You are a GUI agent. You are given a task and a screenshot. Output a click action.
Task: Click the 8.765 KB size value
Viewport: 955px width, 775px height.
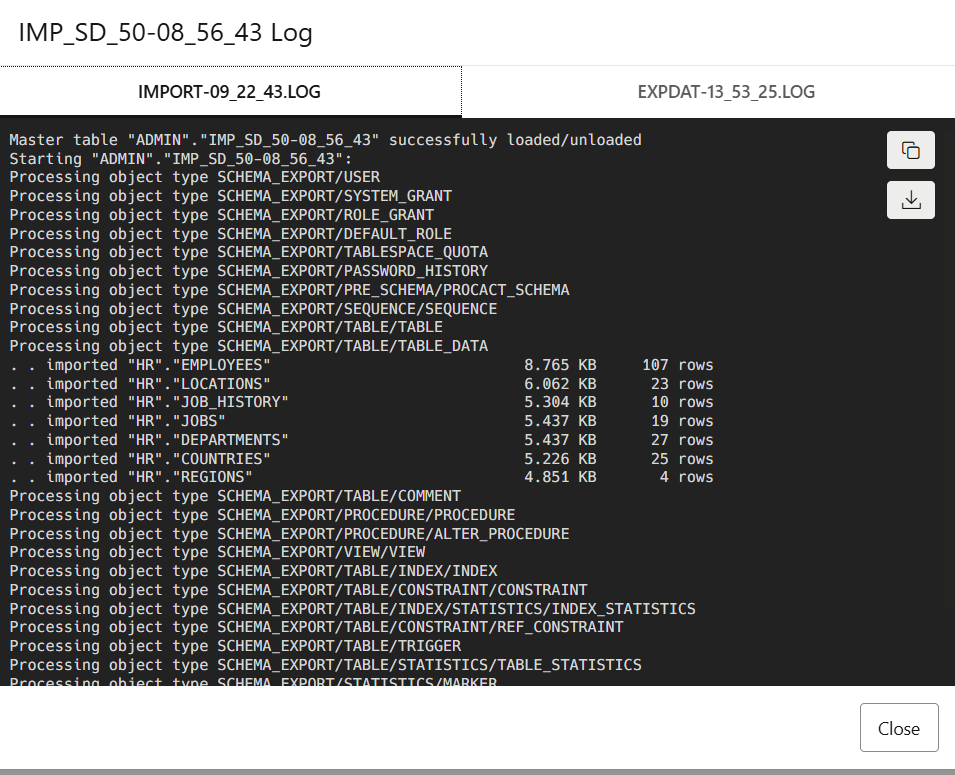[x=560, y=365]
